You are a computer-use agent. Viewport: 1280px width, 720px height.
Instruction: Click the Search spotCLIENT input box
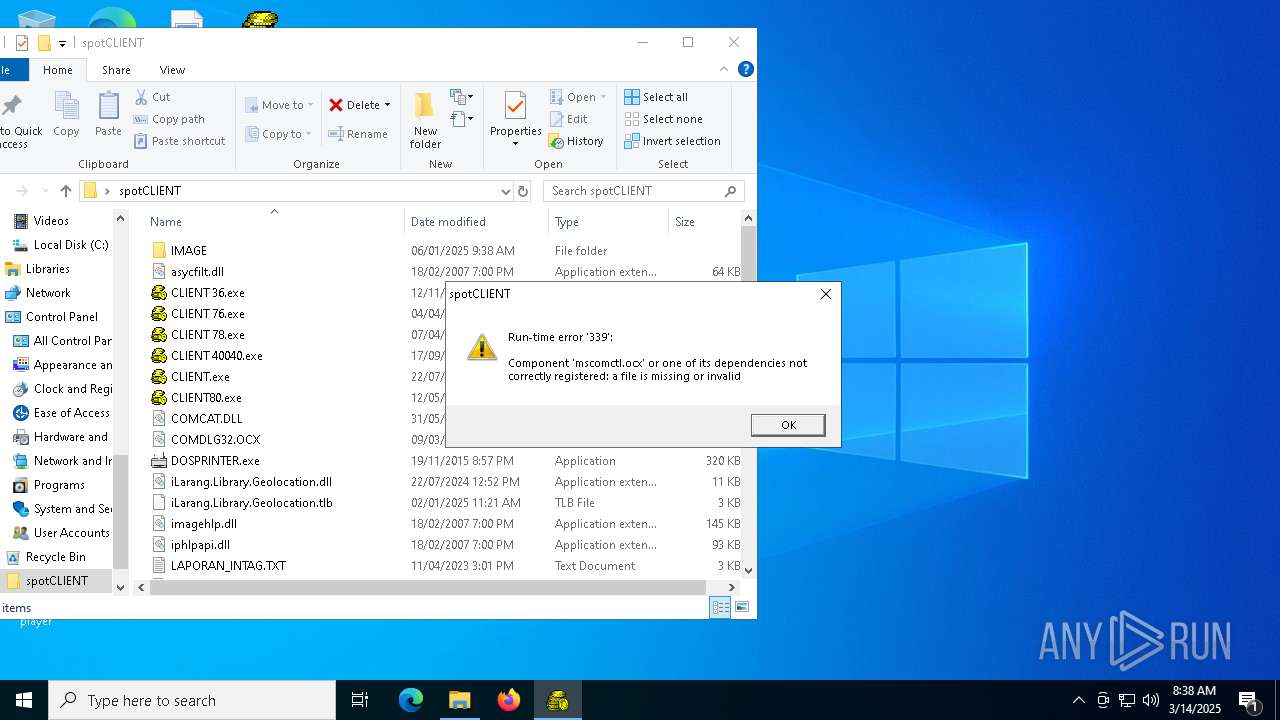[x=643, y=191]
